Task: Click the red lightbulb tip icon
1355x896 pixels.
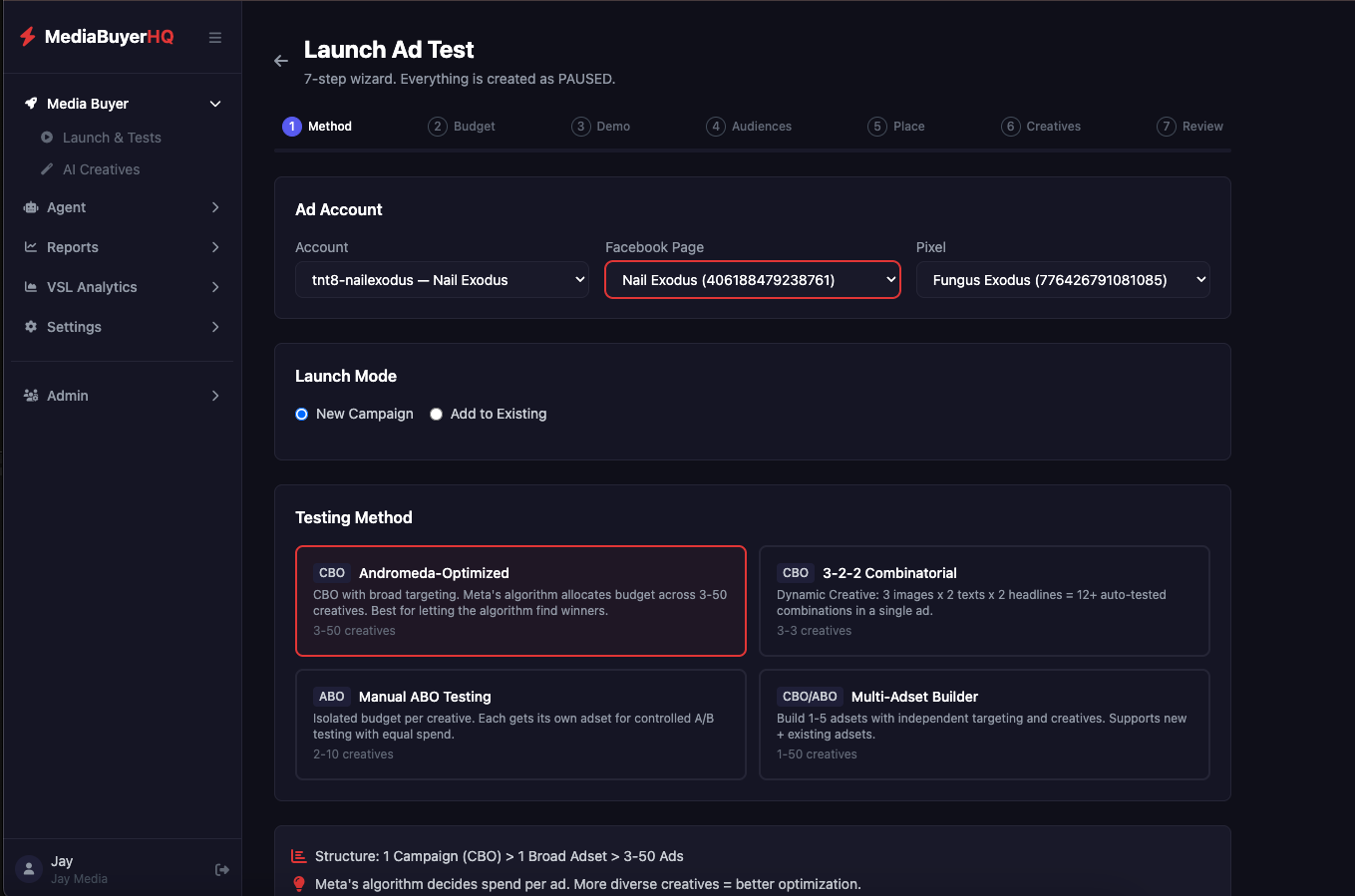Action: click(x=298, y=884)
